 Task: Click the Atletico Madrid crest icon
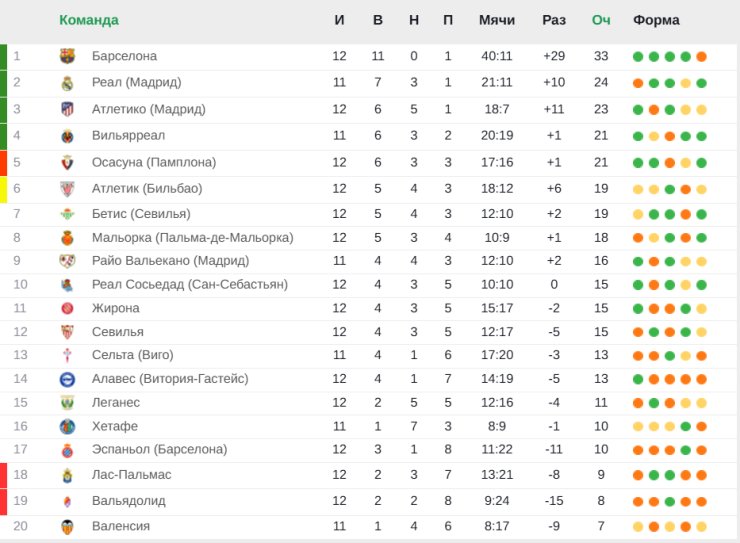[x=67, y=109]
